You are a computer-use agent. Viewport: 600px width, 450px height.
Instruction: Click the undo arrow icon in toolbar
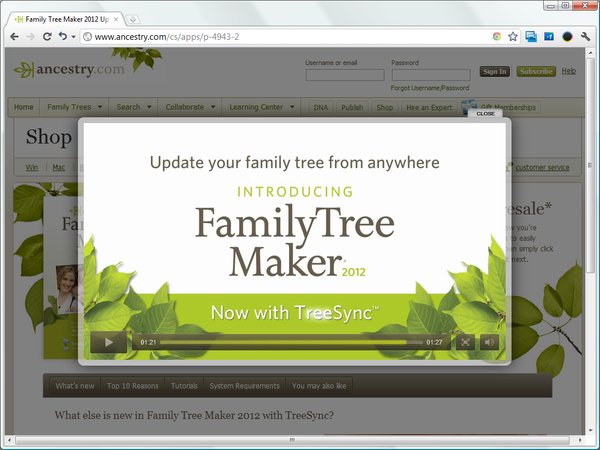62,36
